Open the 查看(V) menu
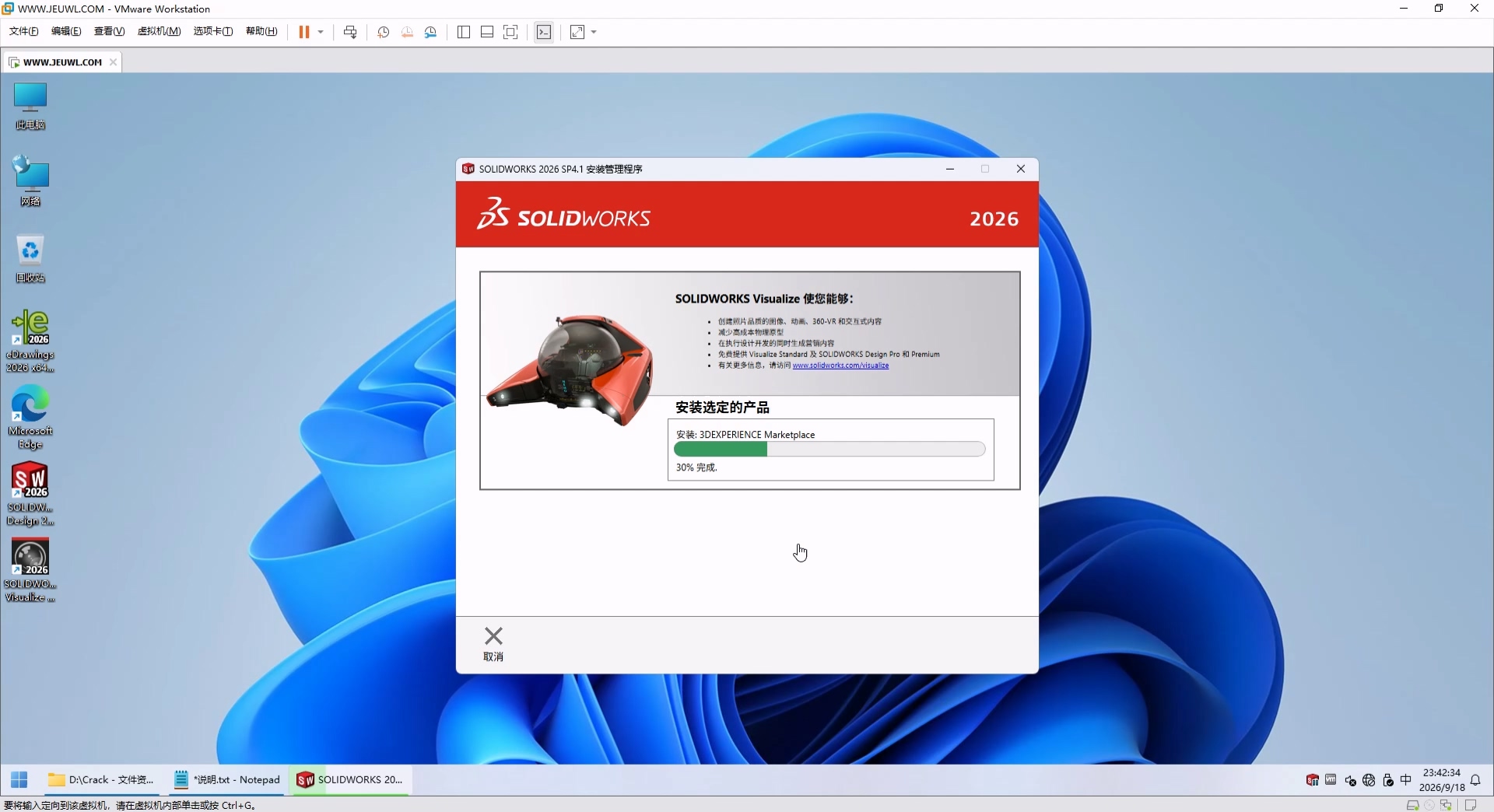Image resolution: width=1494 pixels, height=812 pixels. [109, 31]
